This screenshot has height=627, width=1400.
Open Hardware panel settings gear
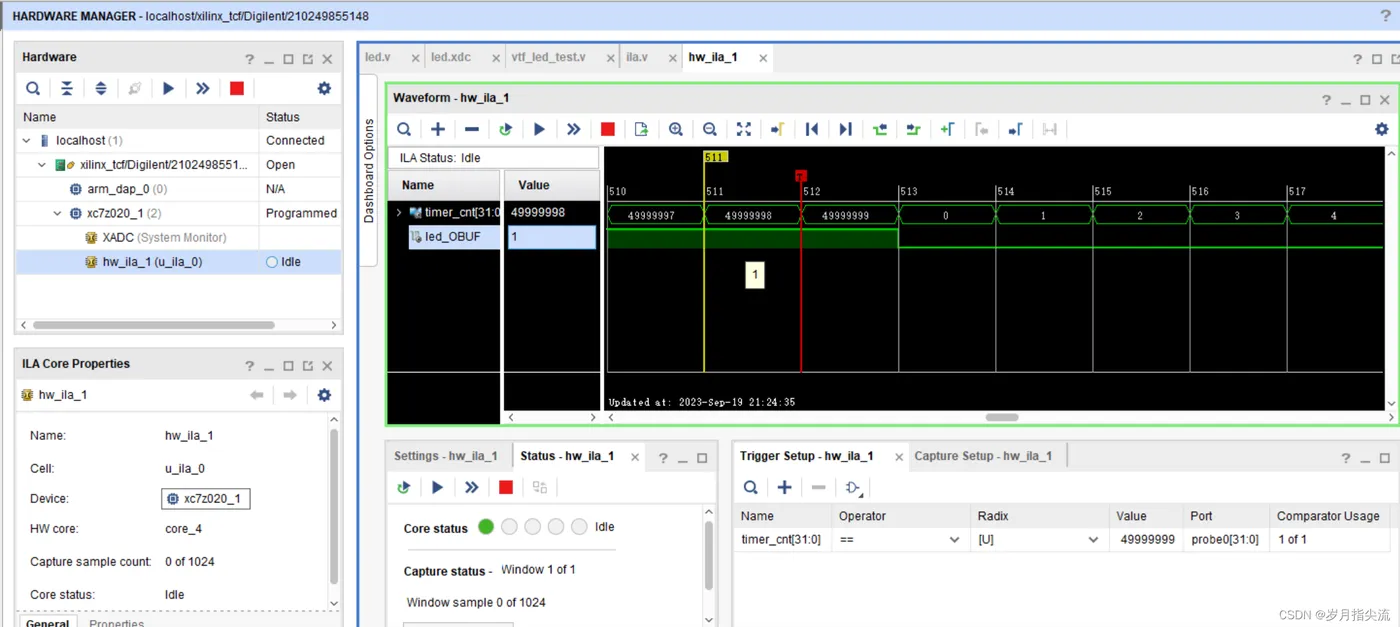pos(324,89)
